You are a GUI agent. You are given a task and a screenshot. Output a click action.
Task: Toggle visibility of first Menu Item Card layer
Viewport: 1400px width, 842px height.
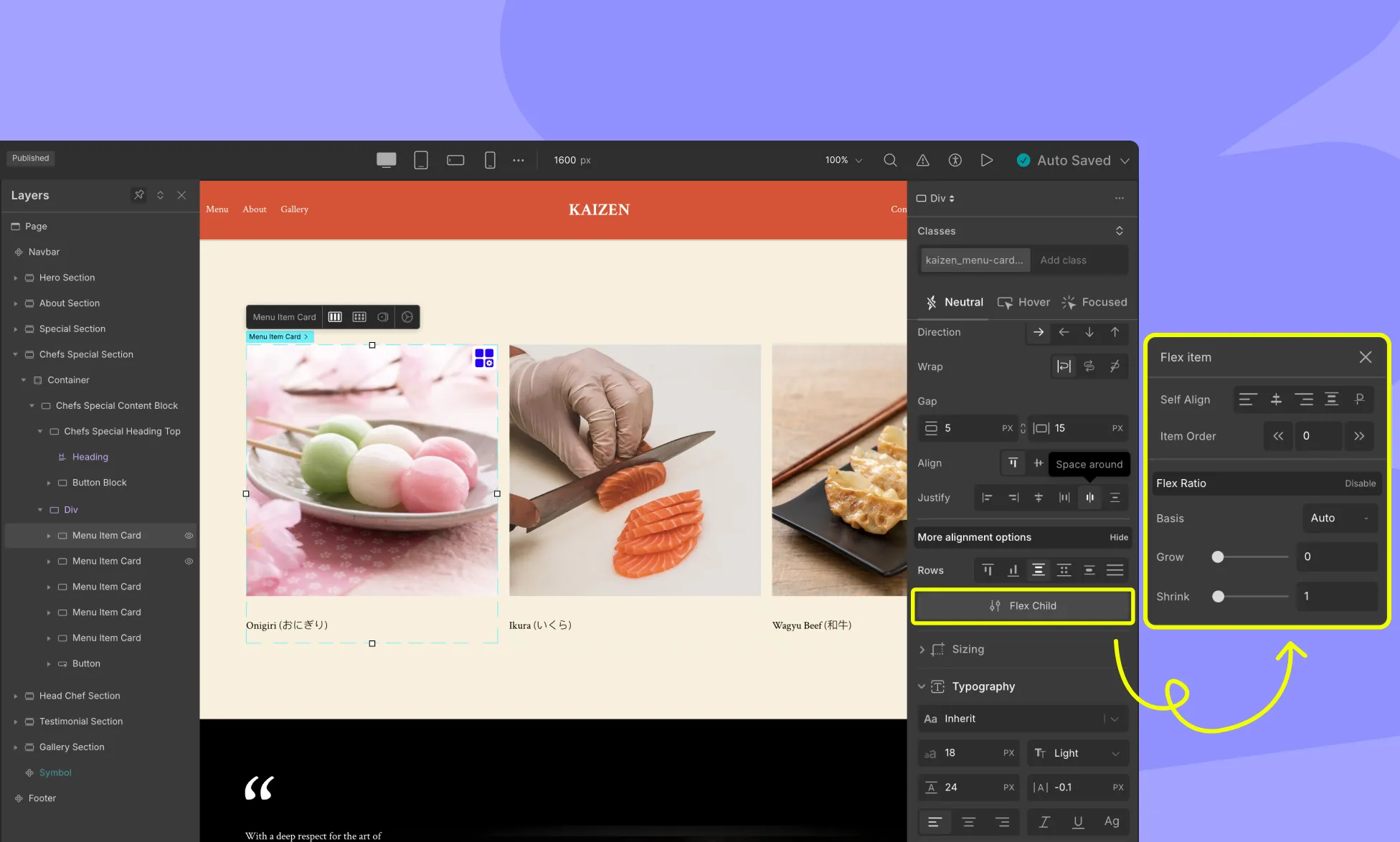click(x=189, y=536)
